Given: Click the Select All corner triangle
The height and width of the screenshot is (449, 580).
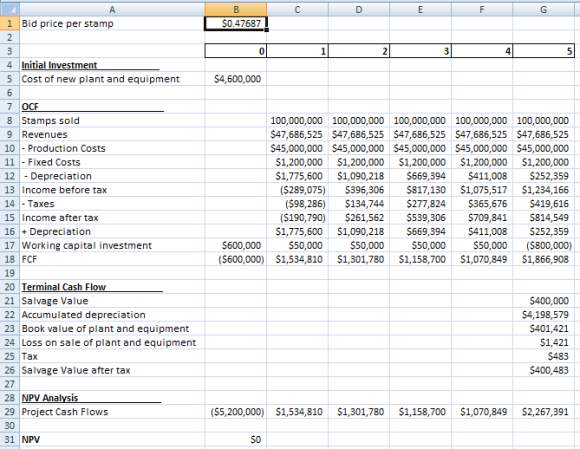Looking at the screenshot, I should tap(9, 9).
